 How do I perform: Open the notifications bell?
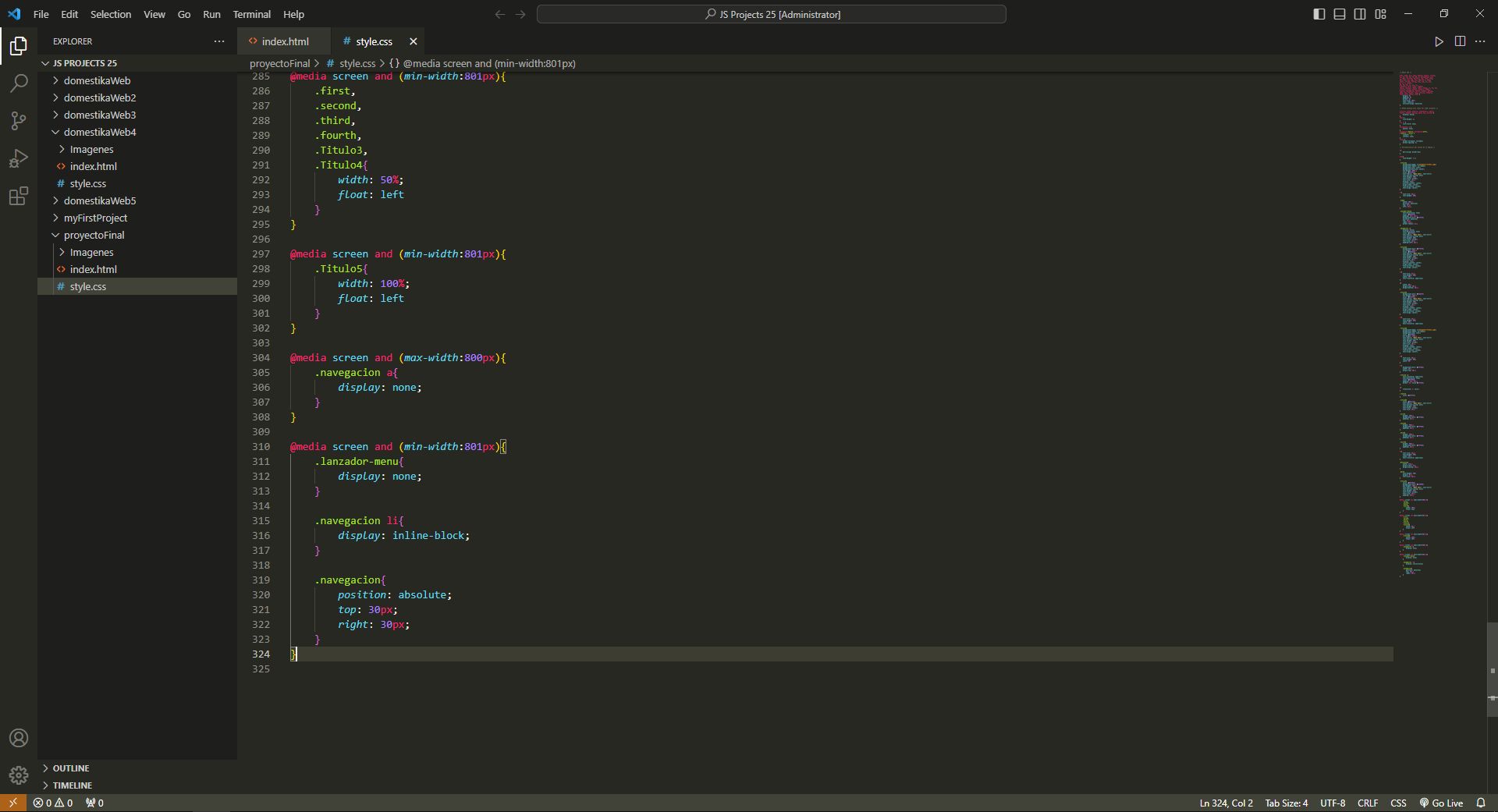pos(1481,803)
